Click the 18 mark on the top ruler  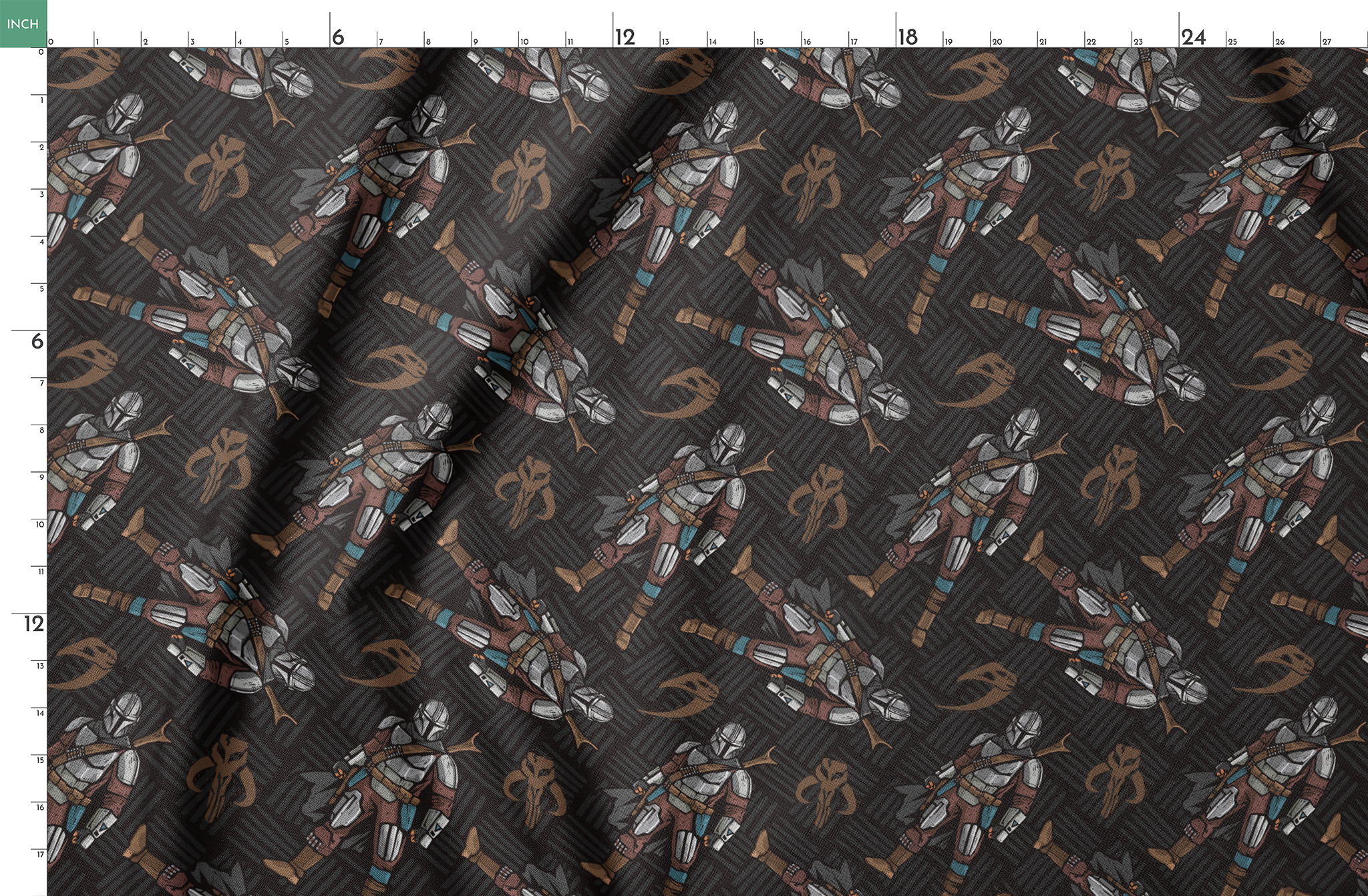coord(908,37)
